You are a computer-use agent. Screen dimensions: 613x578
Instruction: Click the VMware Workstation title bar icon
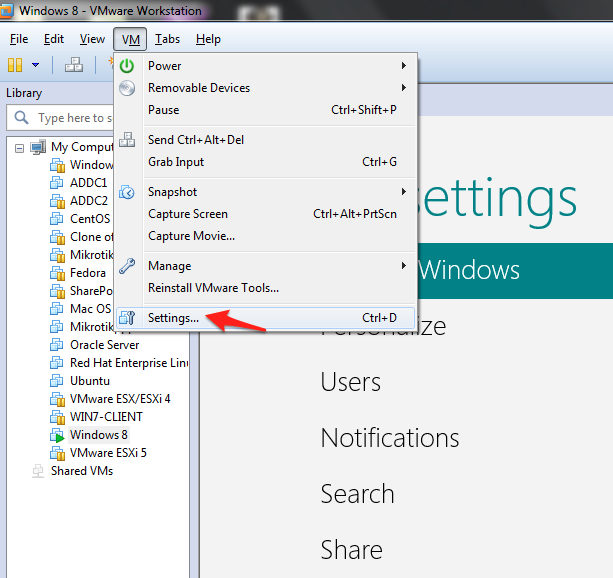[6, 11]
